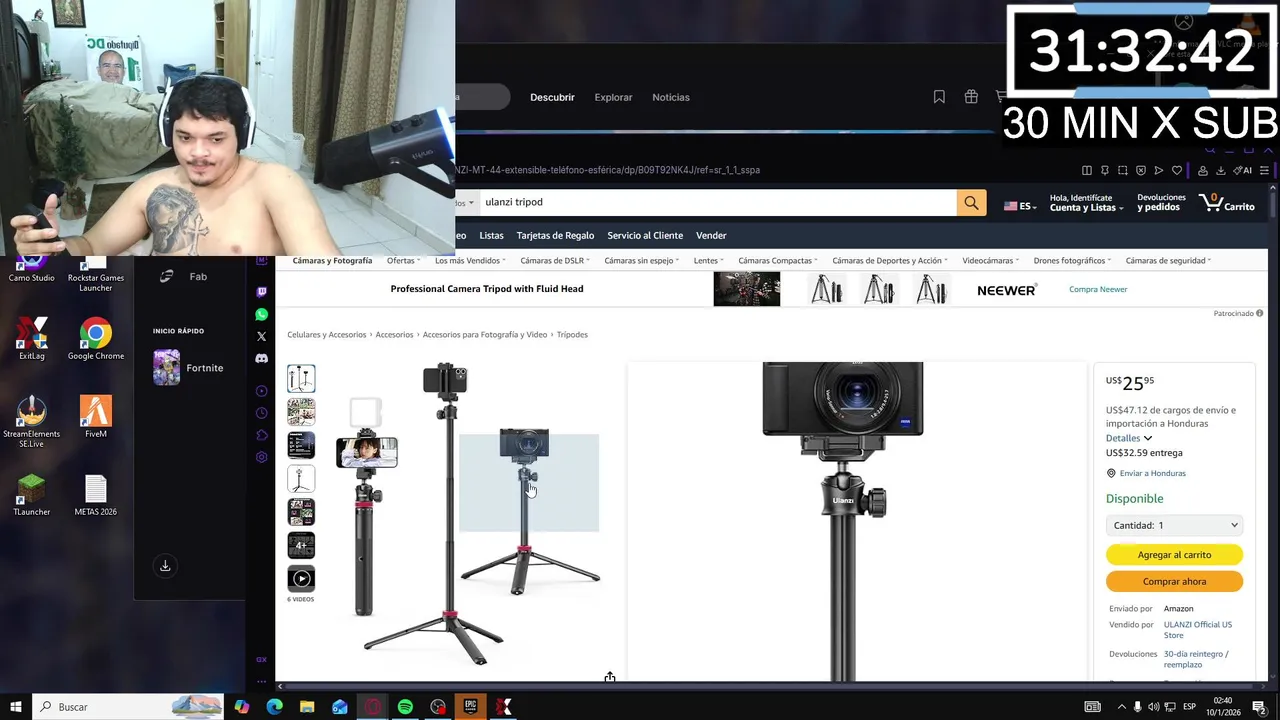Click the Compra Neewer sponsored link
Screen dimensions: 1280x720
tap(1098, 289)
